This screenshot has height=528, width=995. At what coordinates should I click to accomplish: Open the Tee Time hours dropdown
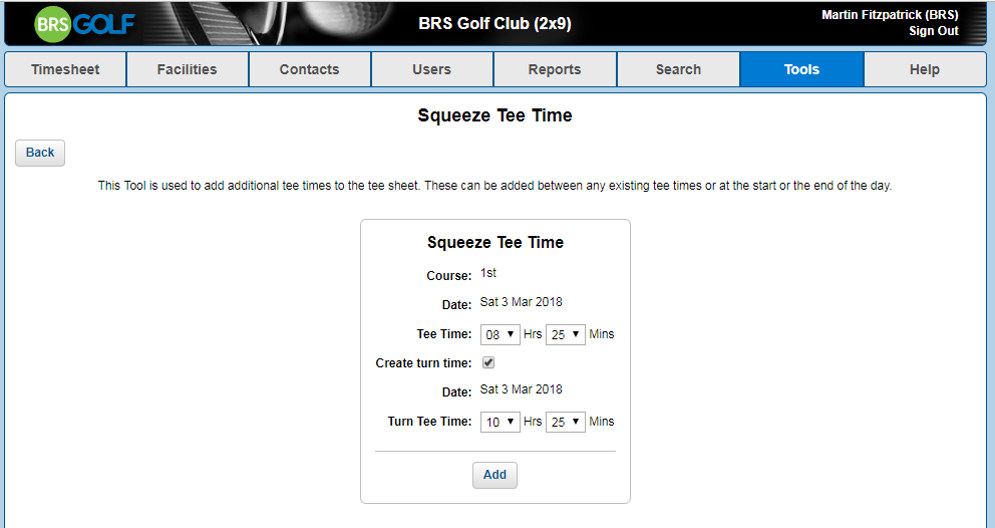[500, 334]
